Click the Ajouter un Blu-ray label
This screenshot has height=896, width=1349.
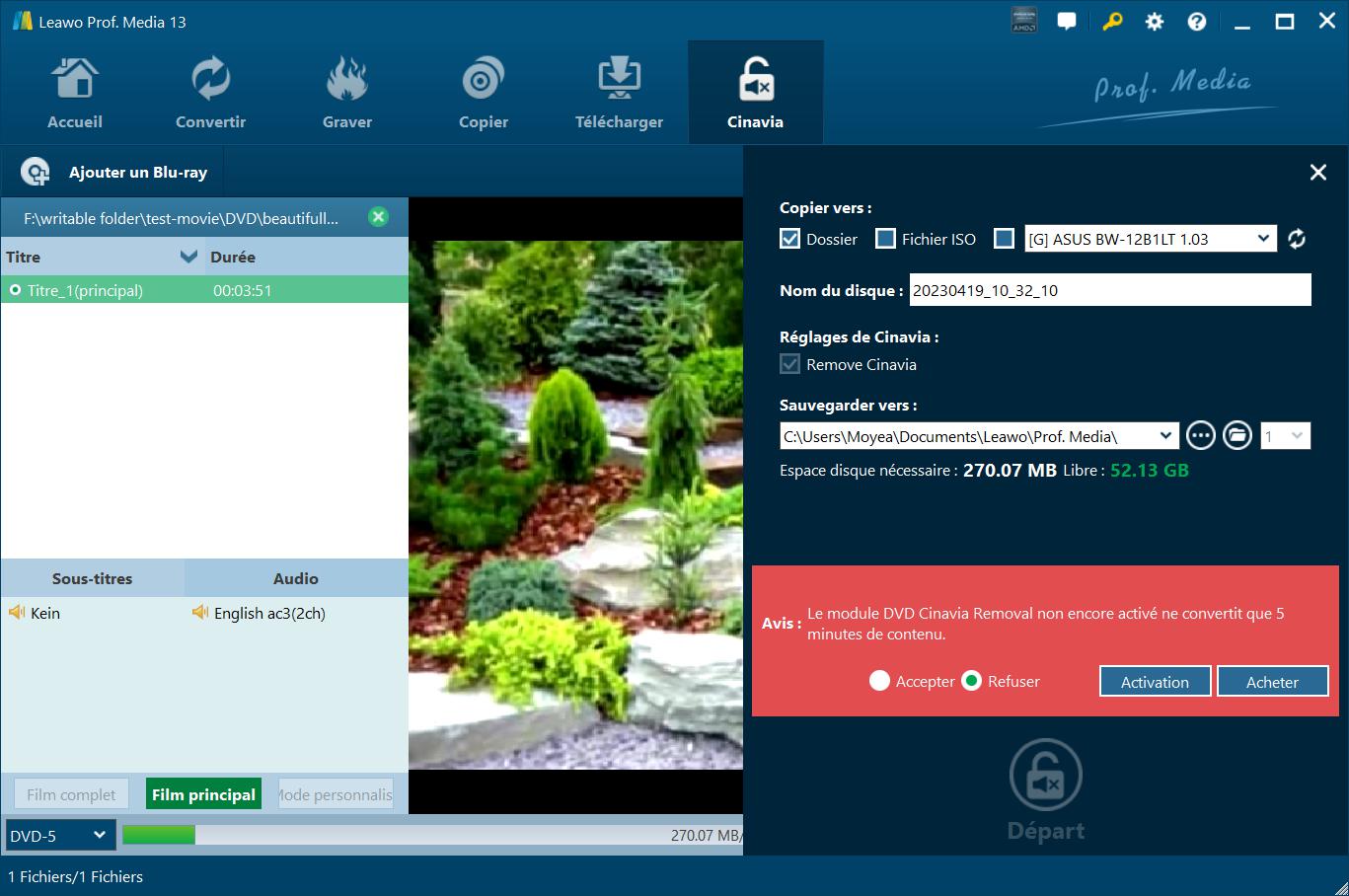[138, 172]
